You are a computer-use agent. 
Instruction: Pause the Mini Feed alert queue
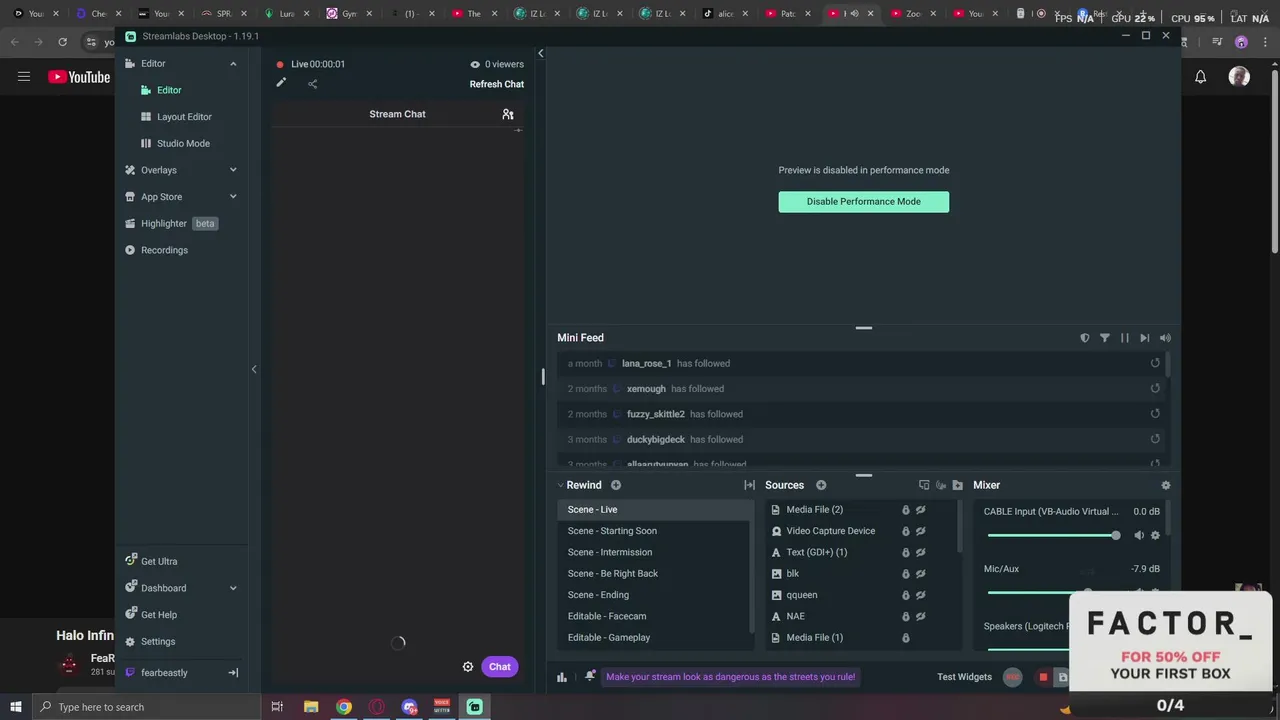(1125, 338)
